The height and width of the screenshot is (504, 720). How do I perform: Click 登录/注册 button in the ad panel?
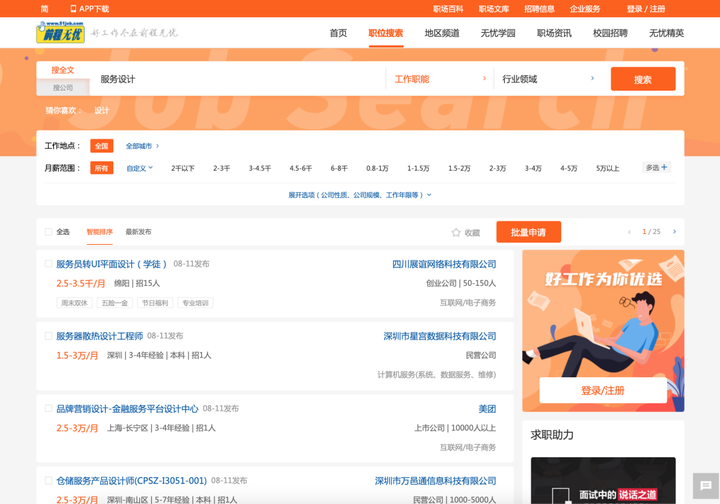tap(603, 391)
